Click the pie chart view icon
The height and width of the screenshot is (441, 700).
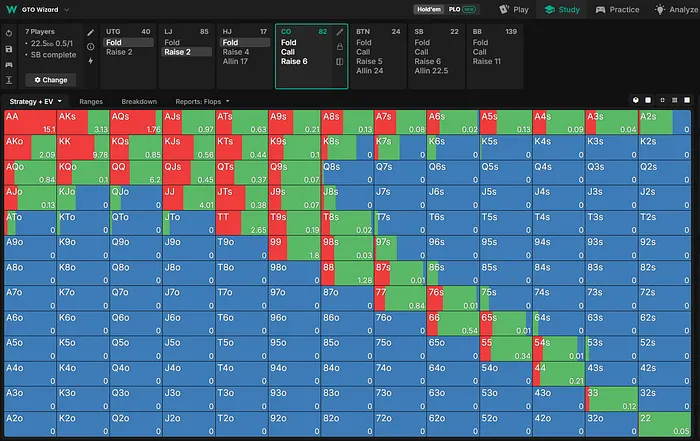coord(636,100)
